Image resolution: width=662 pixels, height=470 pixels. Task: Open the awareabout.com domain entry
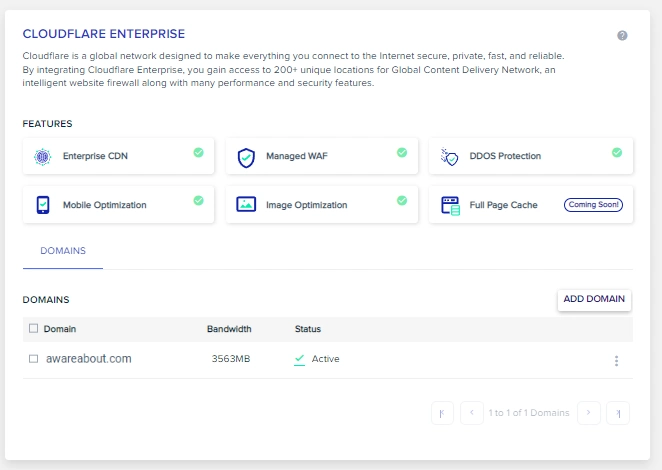tap(89, 359)
